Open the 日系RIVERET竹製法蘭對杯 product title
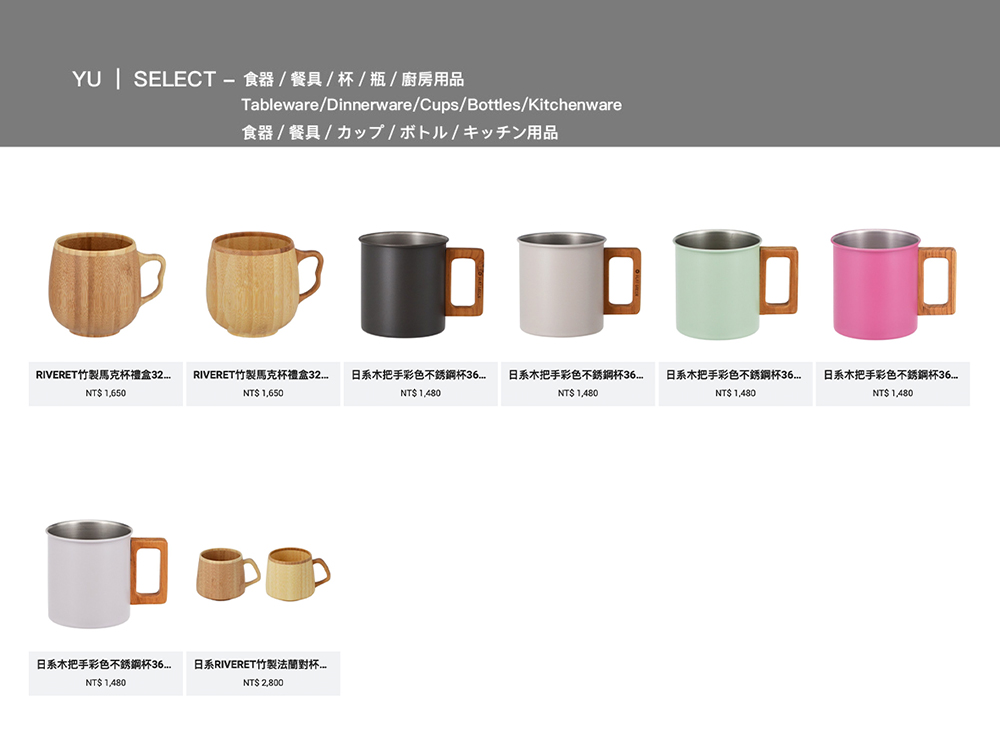The image size is (1000, 735). 260,664
